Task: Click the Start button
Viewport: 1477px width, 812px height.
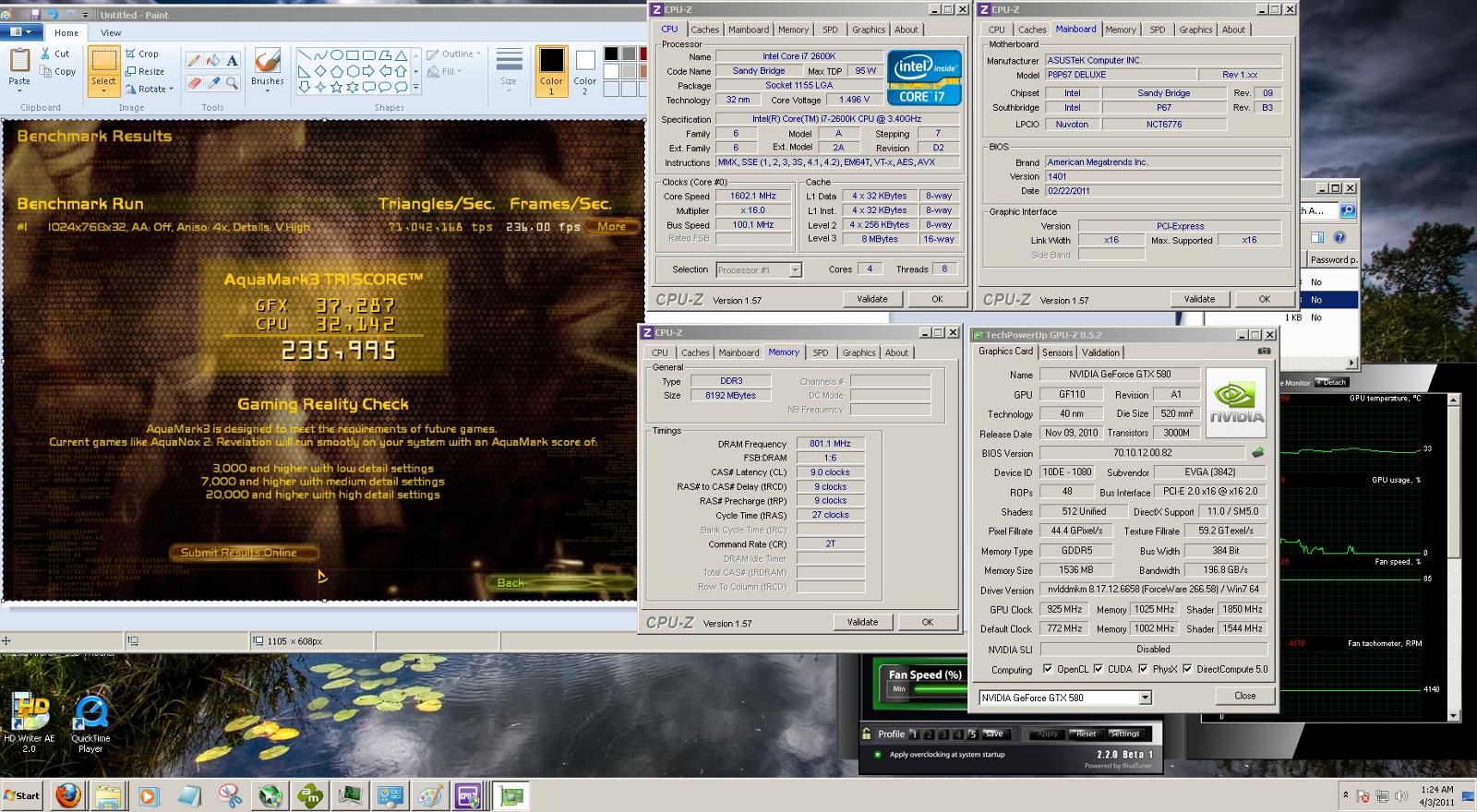Action: (22, 795)
